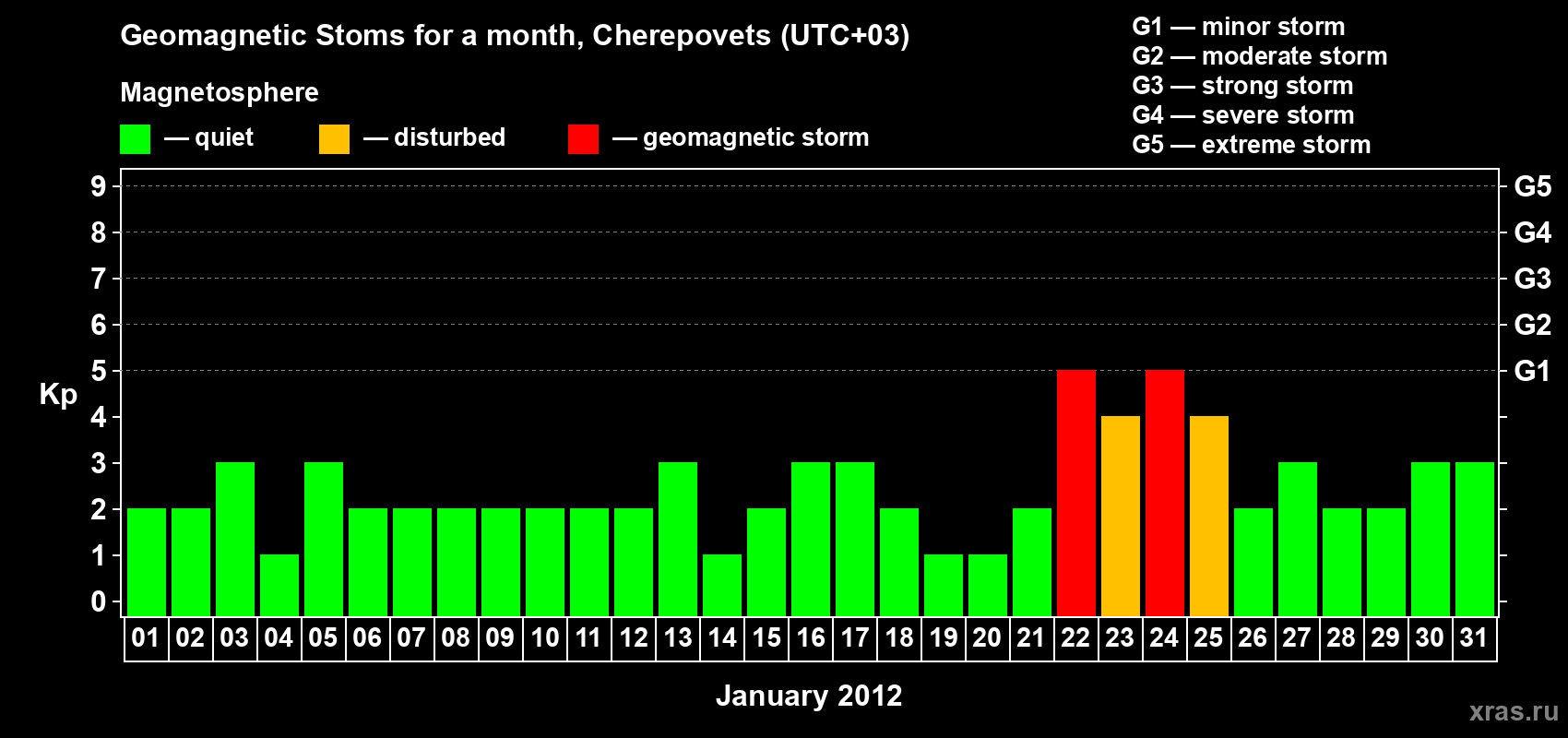Click the green bar for day 13

click(678, 539)
